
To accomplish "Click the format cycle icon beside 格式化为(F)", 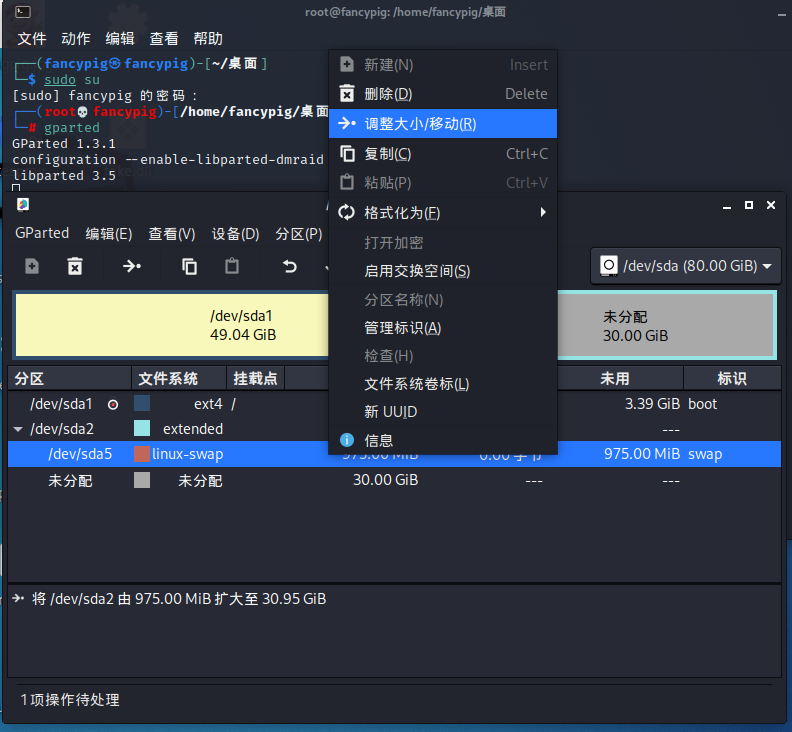I will coord(347,213).
